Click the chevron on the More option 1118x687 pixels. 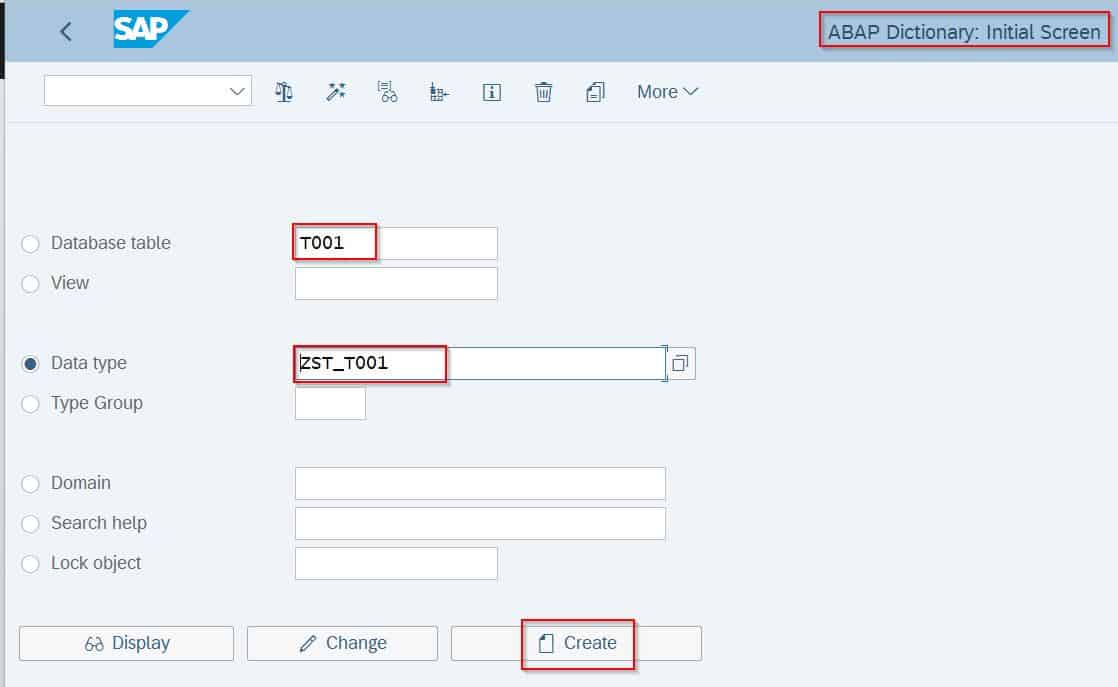pyautogui.click(x=693, y=91)
